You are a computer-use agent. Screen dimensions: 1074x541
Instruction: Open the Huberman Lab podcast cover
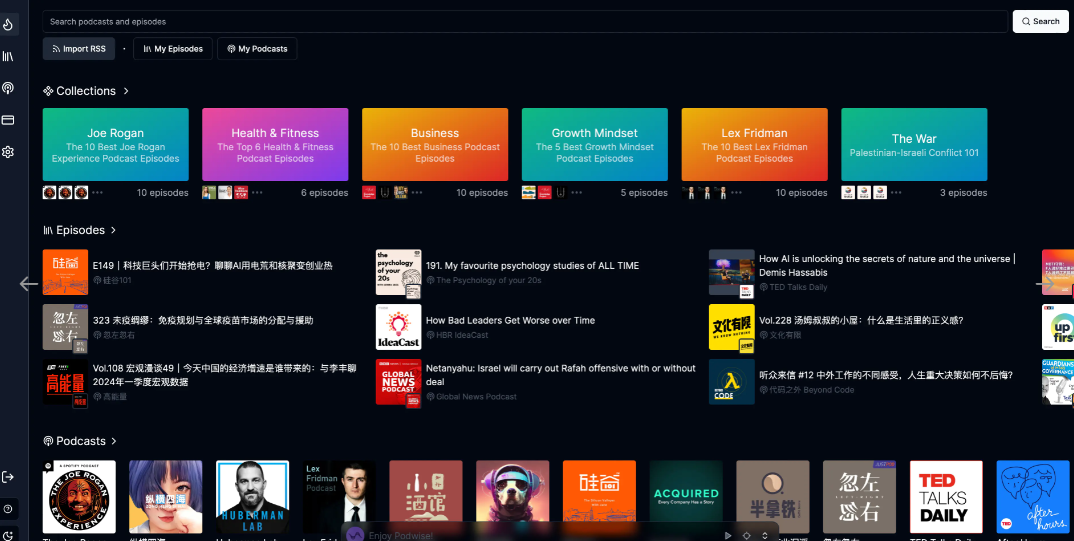click(x=252, y=497)
